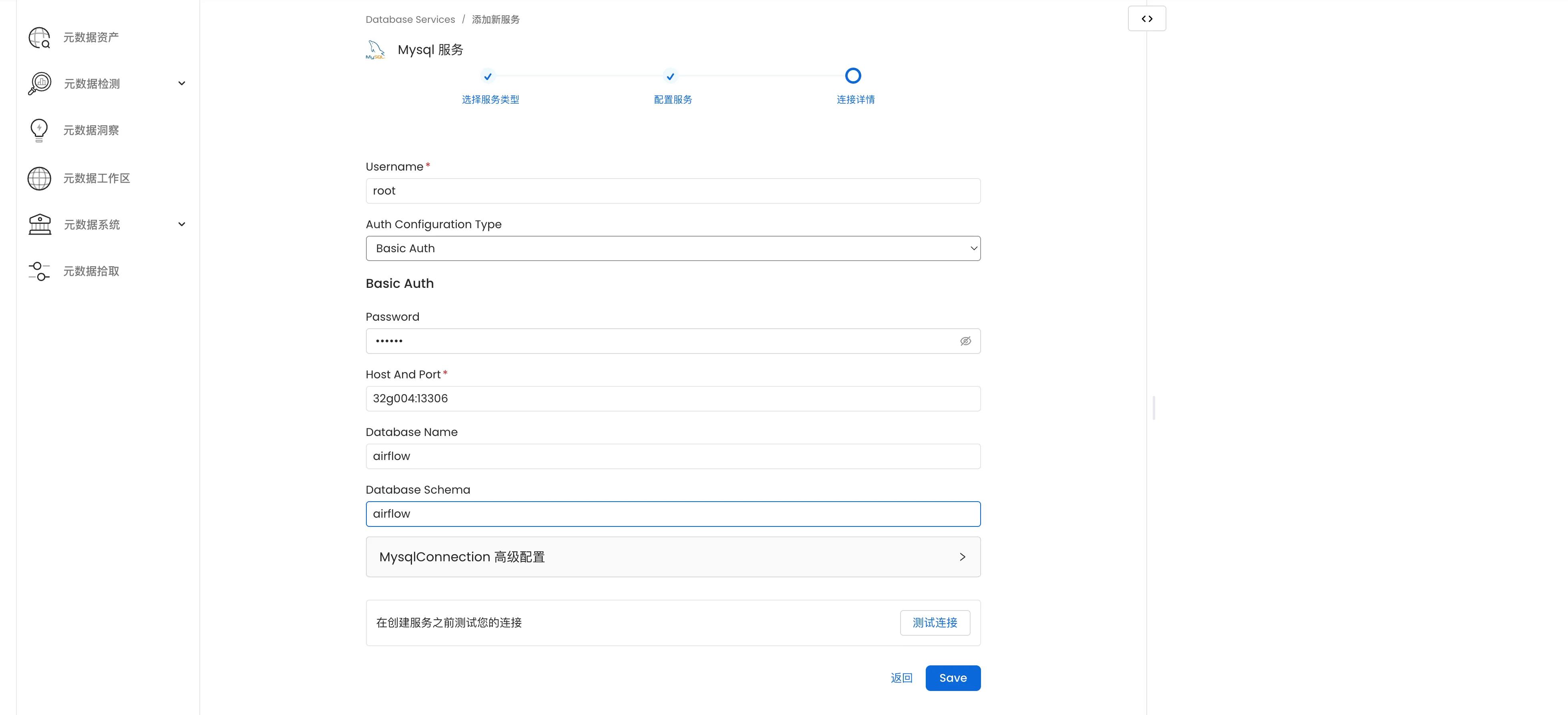Click the Save button
The height and width of the screenshot is (715, 1568).
[x=953, y=678]
